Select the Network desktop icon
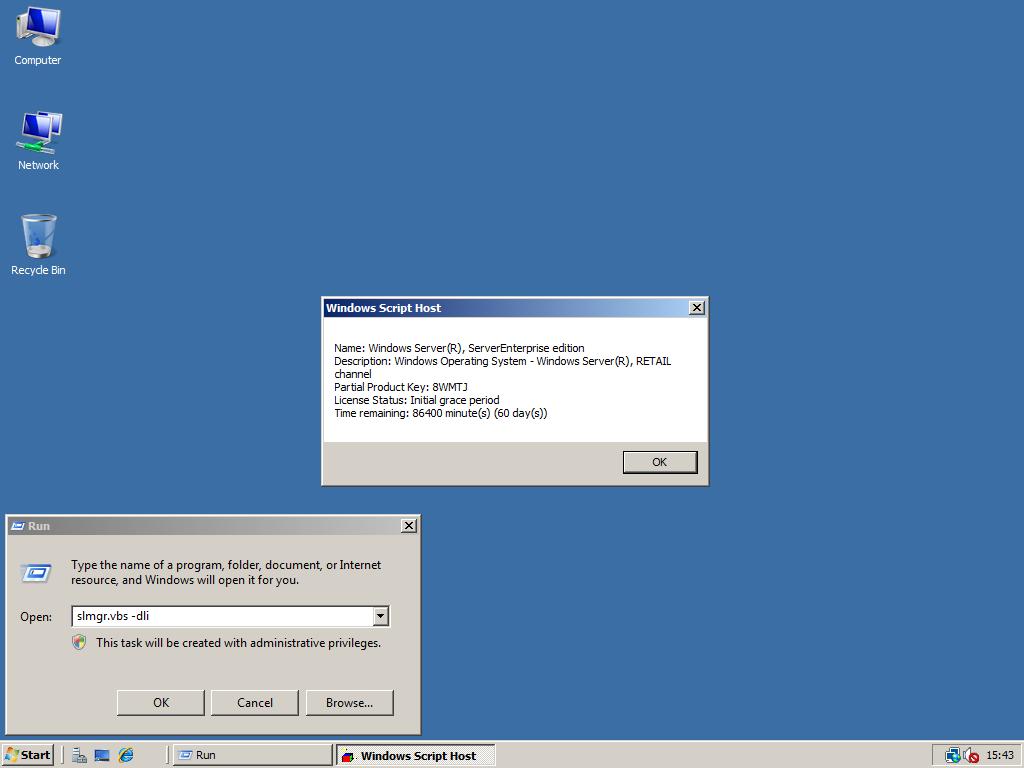 [x=38, y=141]
